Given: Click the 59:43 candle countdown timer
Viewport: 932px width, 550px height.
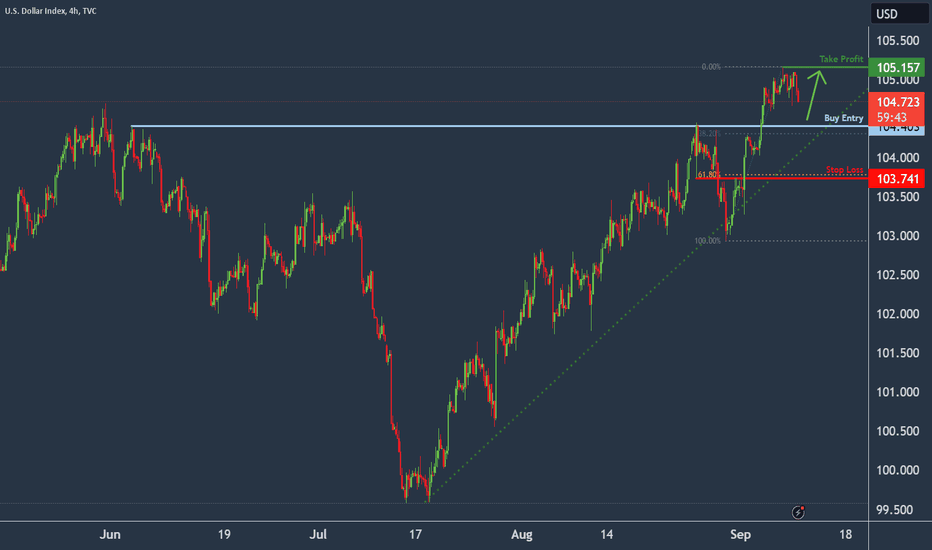Looking at the screenshot, I should pyautogui.click(x=892, y=117).
